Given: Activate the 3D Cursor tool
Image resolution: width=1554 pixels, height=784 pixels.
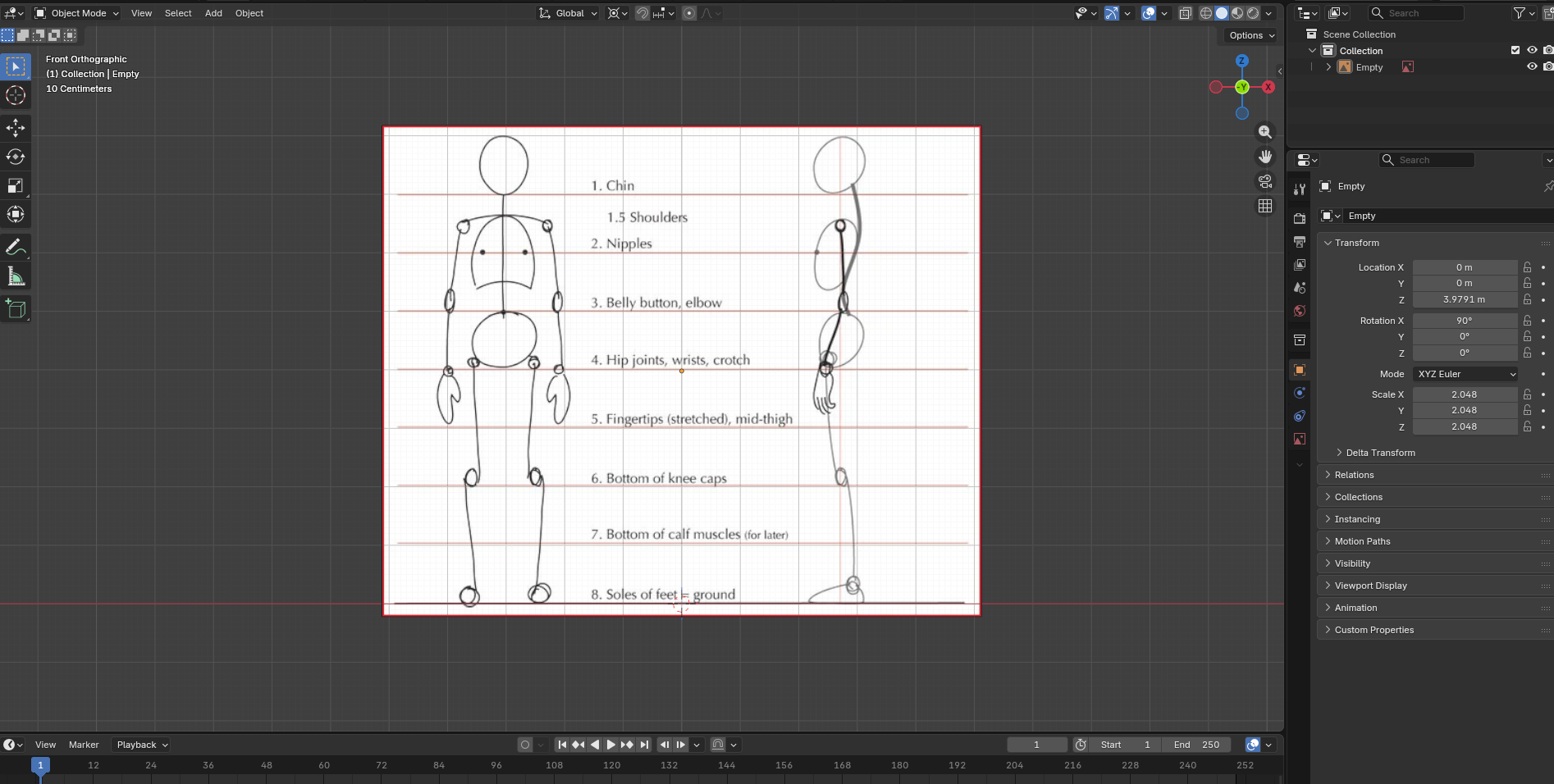Looking at the screenshot, I should (x=16, y=95).
